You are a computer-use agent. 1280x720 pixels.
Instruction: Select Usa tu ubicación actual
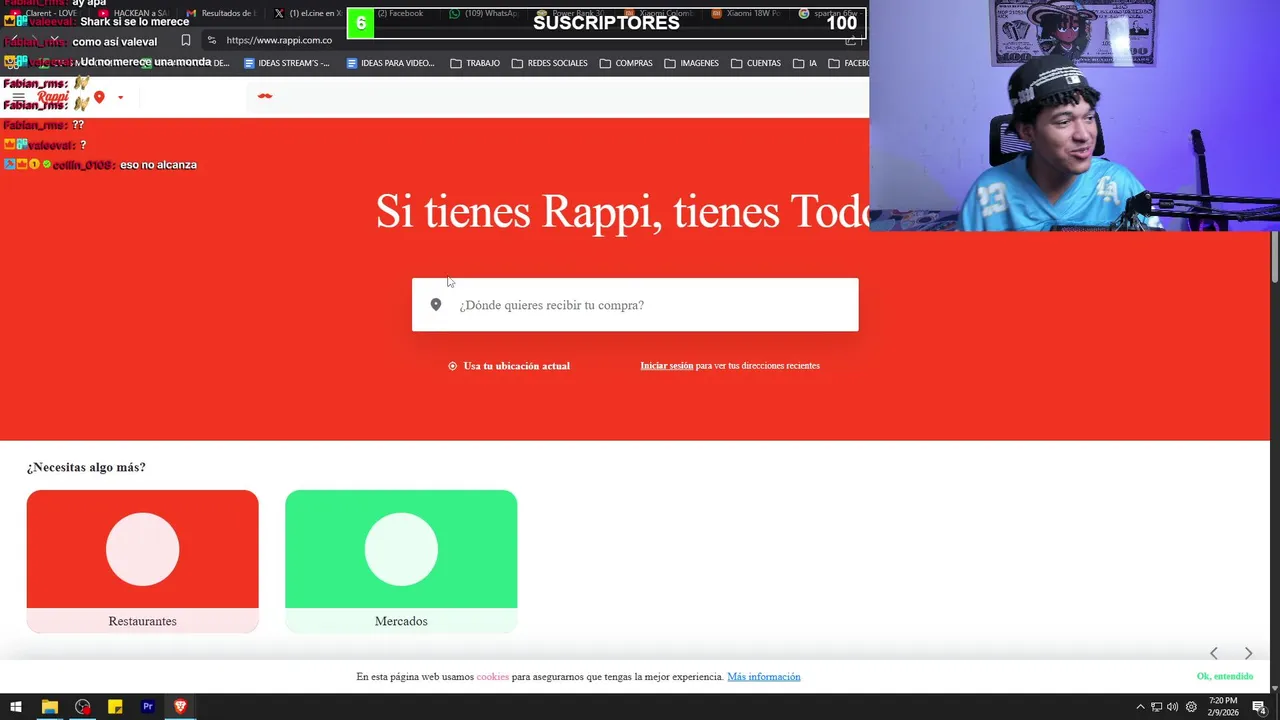point(509,366)
